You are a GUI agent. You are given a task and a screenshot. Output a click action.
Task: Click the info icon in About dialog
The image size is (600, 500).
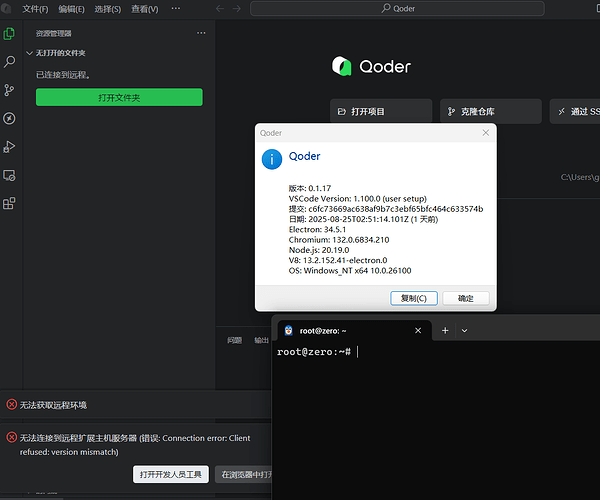pos(272,159)
